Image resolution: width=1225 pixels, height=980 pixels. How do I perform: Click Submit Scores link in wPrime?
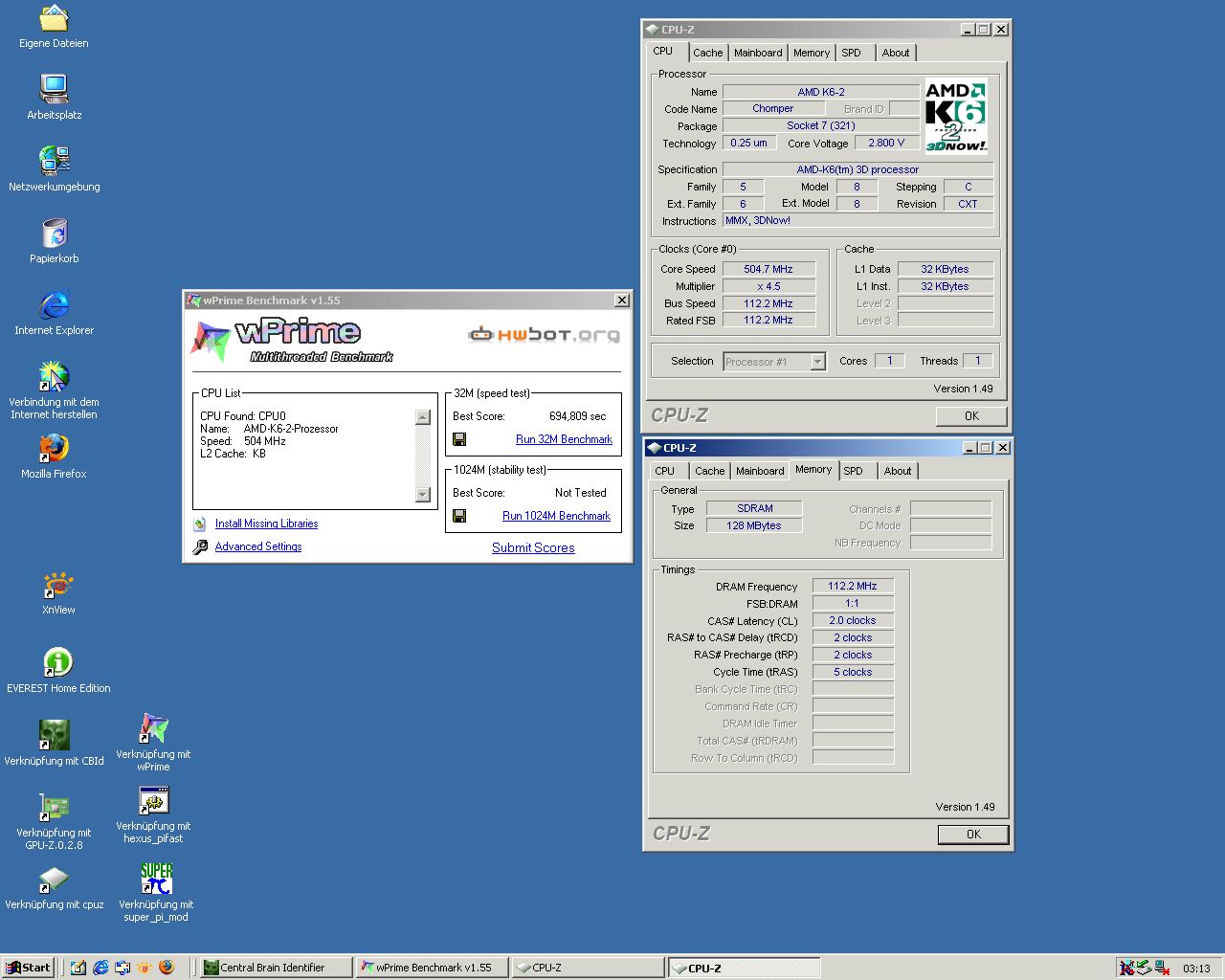tap(533, 548)
